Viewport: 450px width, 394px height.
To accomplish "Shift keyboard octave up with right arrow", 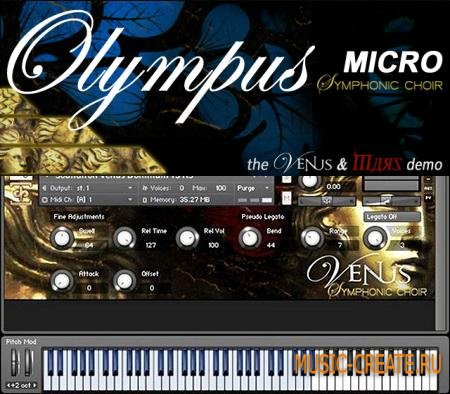I will [35, 385].
